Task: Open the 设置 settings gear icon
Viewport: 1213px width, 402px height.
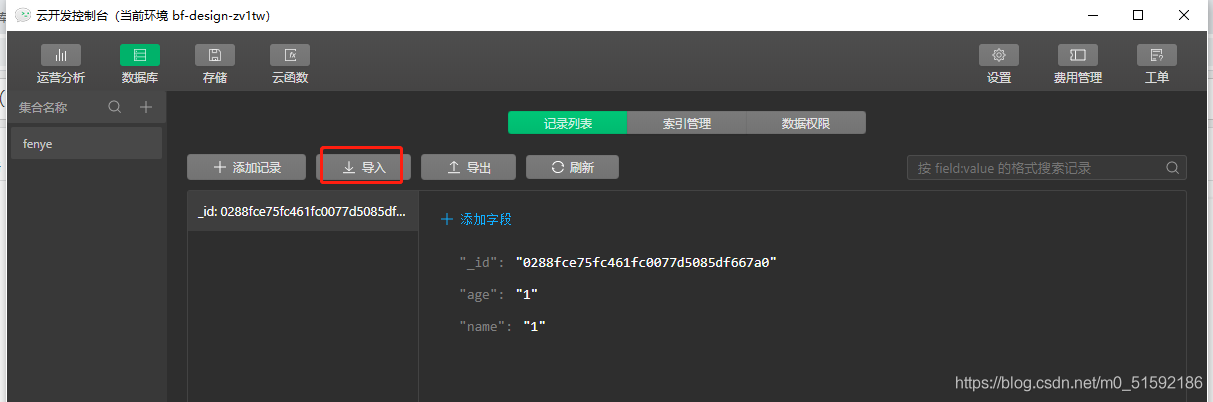Action: (998, 55)
